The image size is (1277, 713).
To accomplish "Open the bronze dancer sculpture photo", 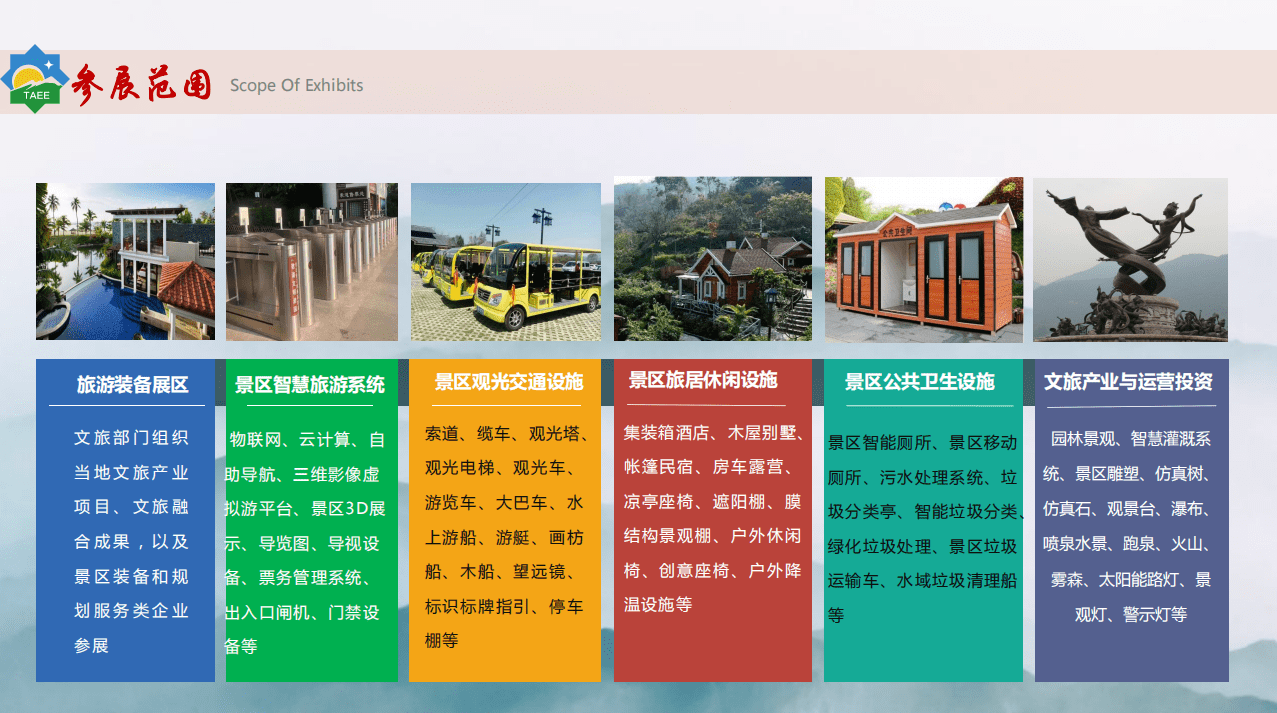I will pos(1130,260).
